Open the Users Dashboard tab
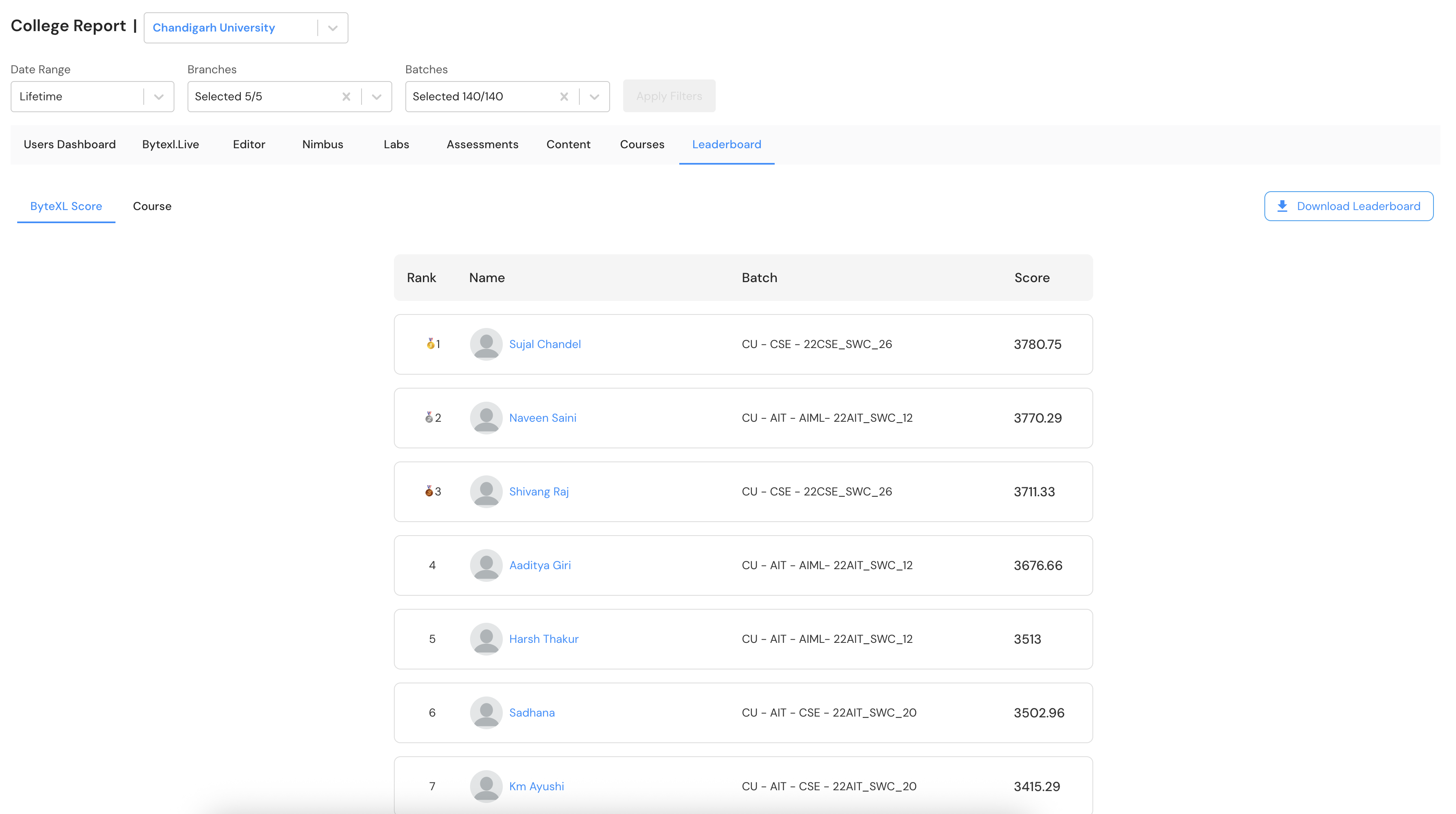This screenshot has width=1456, height=814. click(70, 145)
